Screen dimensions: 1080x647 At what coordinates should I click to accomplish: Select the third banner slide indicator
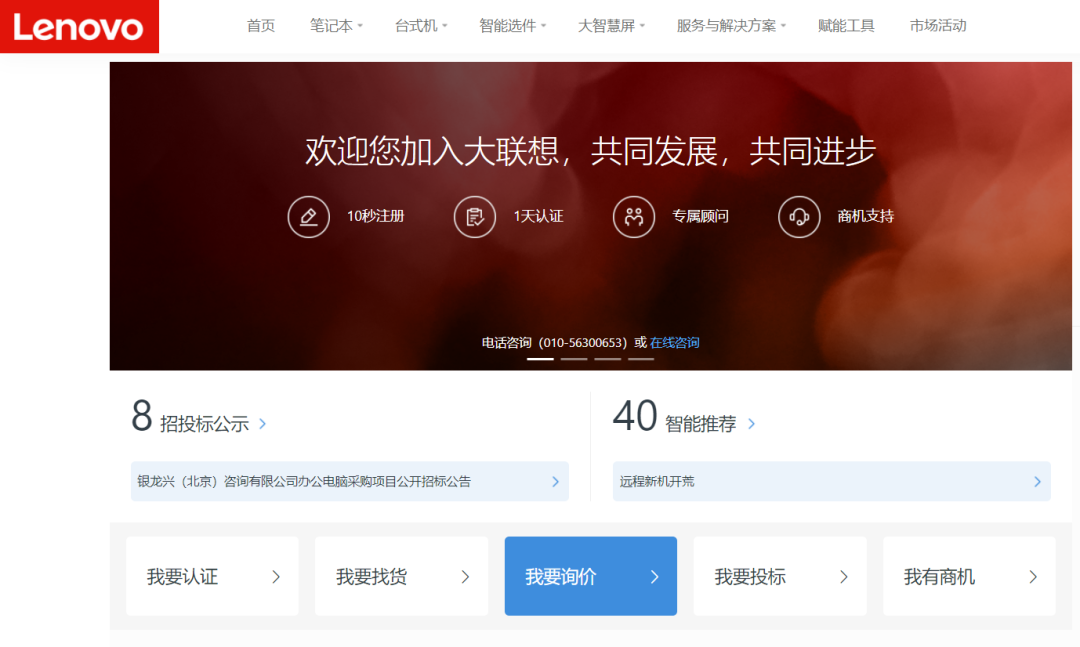(x=608, y=359)
